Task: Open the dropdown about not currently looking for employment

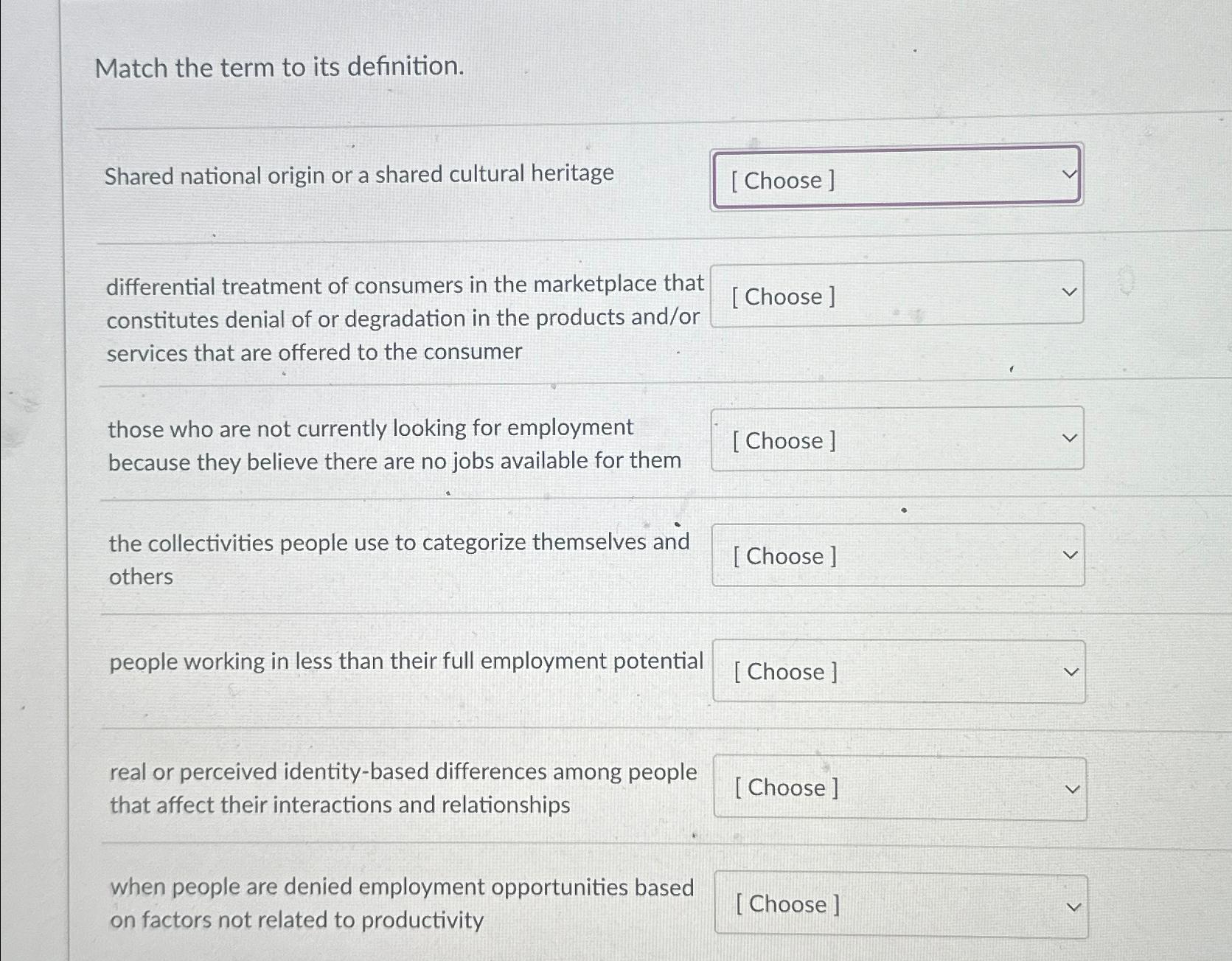Action: (x=897, y=440)
